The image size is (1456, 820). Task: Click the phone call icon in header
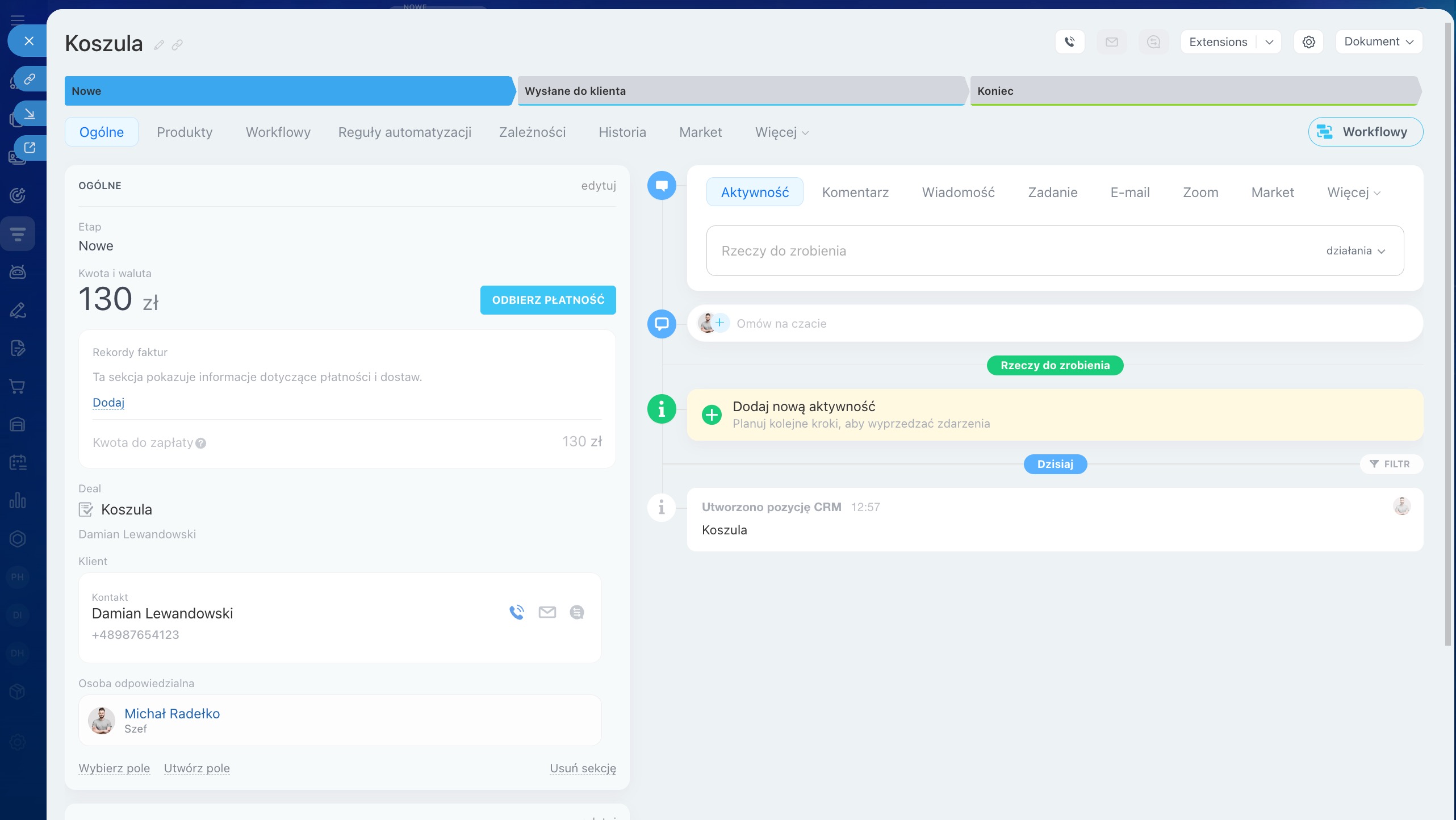[1070, 42]
